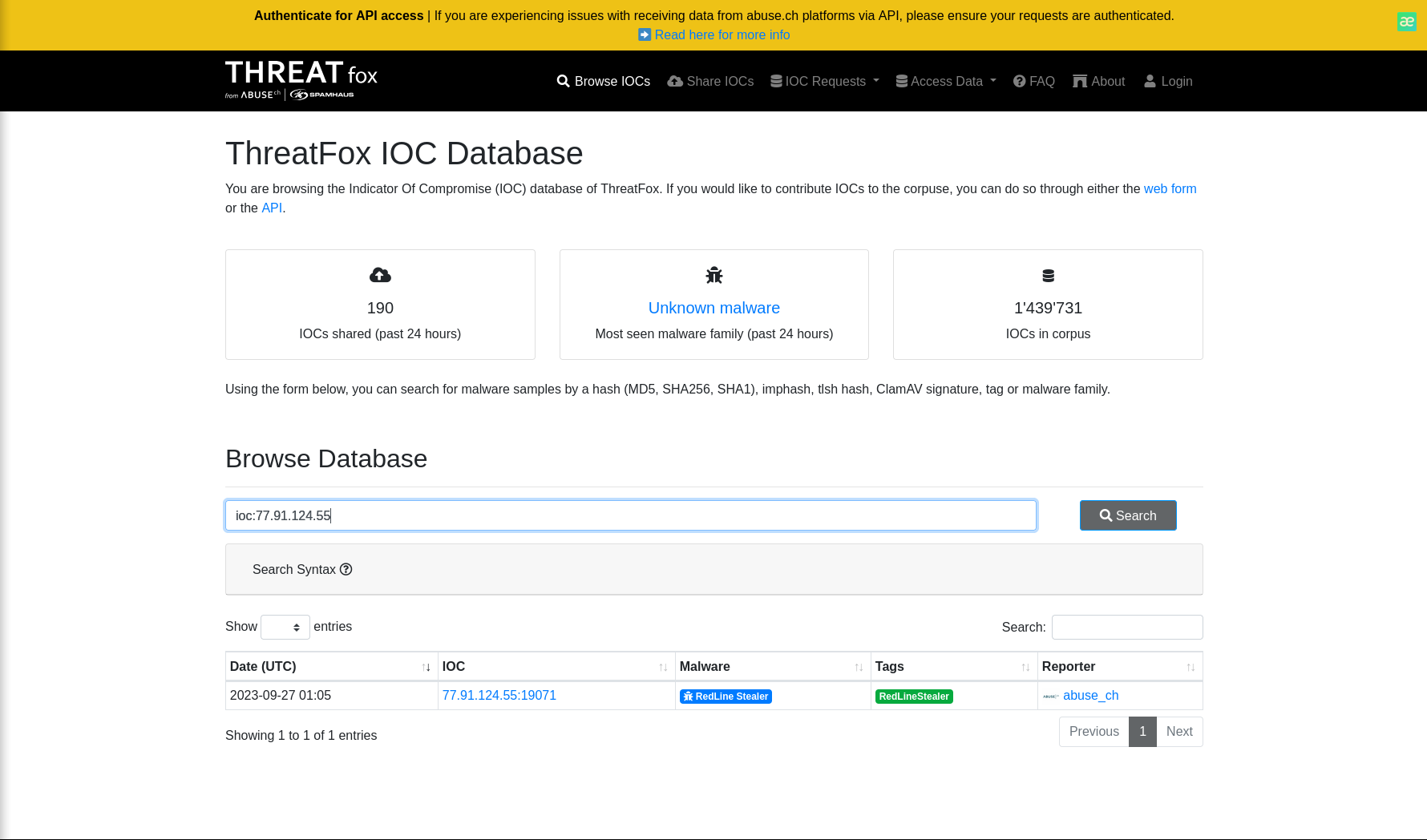Screen dimensions: 1427x840
Task: Click the question mark icon beside Search Syntax
Action: coord(346,569)
